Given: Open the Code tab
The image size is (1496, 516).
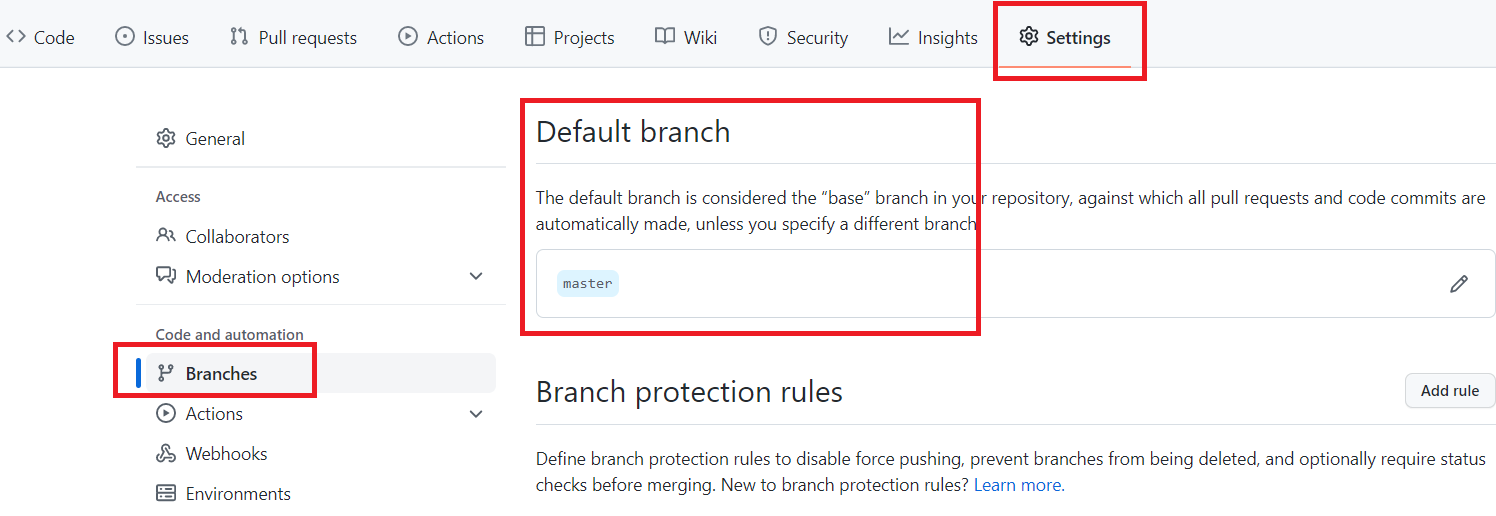Looking at the screenshot, I should point(41,38).
